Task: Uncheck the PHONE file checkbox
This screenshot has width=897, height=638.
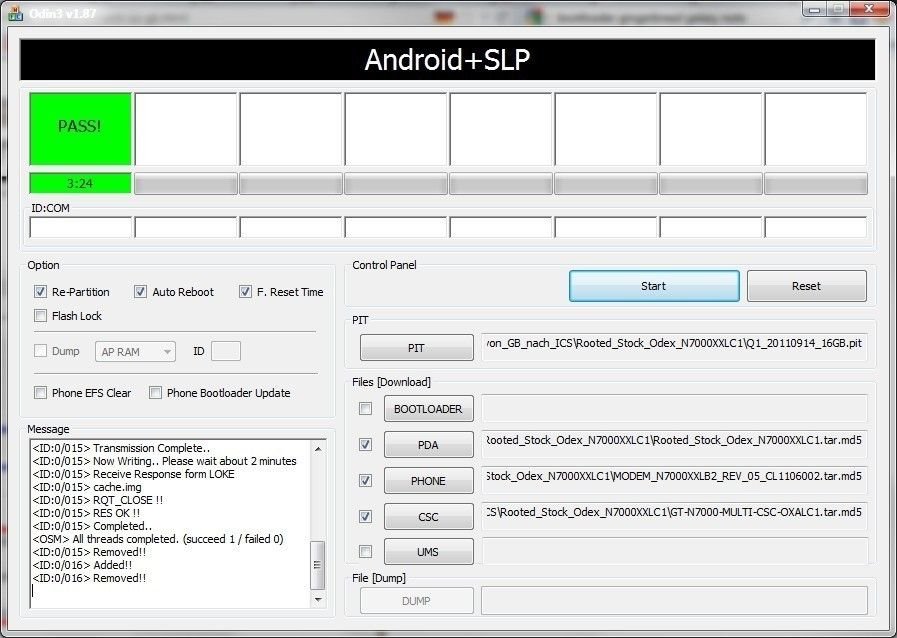Action: tap(365, 481)
